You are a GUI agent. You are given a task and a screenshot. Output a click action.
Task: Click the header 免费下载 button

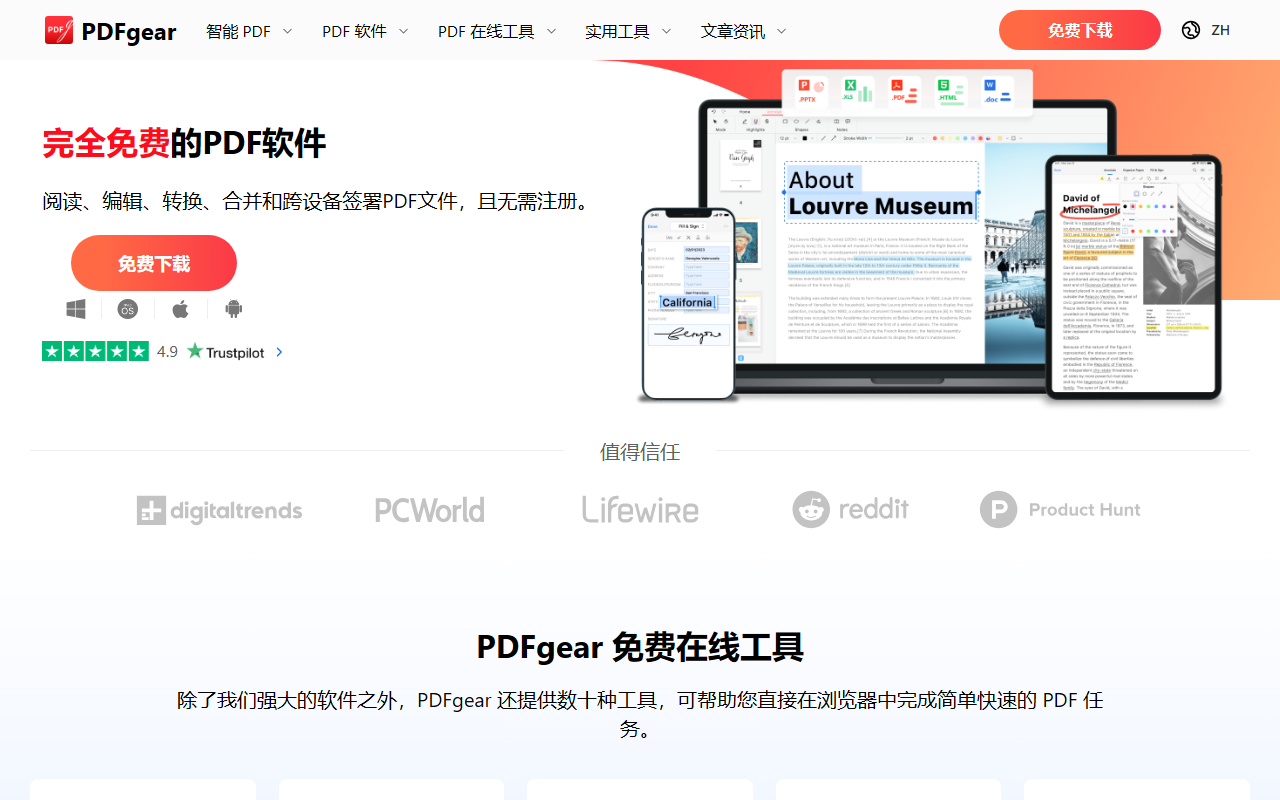(x=1080, y=30)
